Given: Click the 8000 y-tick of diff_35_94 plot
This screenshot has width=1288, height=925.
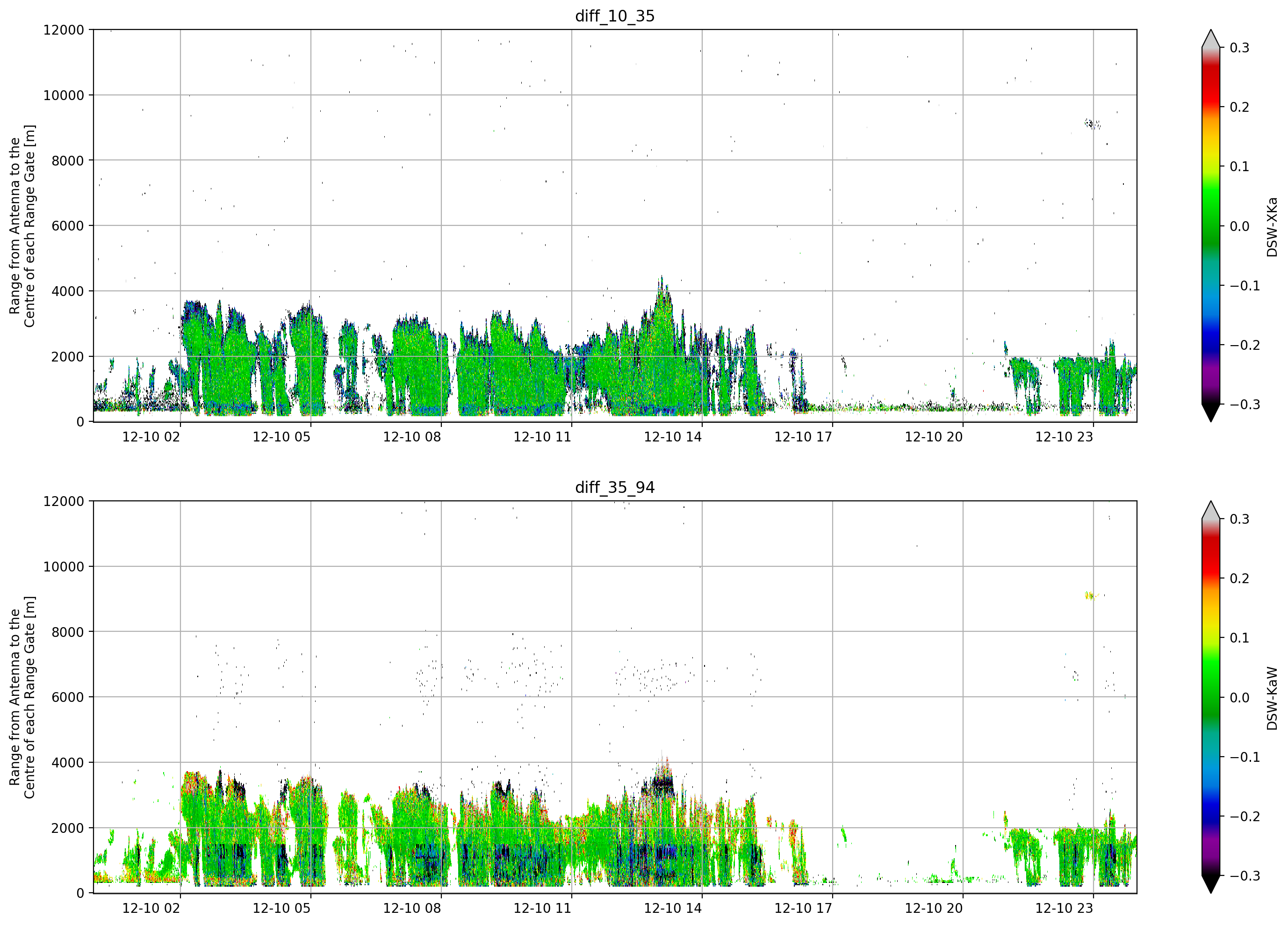Looking at the screenshot, I should (68, 632).
